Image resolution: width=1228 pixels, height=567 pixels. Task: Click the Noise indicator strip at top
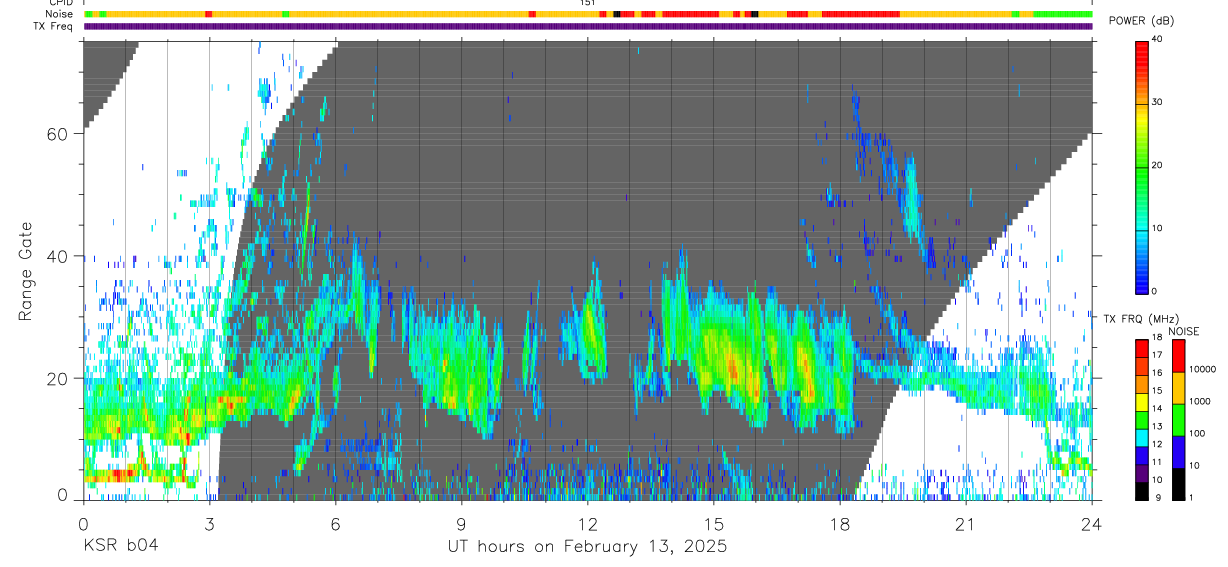click(x=588, y=14)
